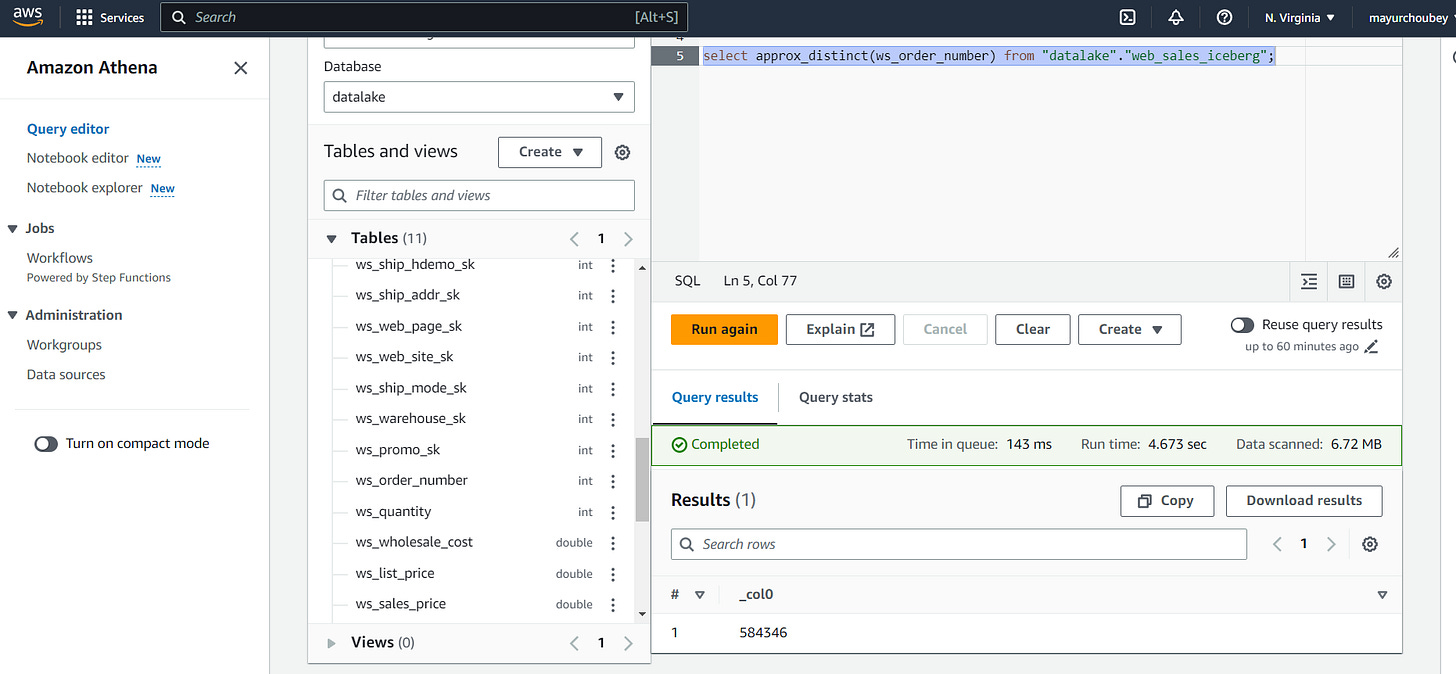Click the Run again button
The width and height of the screenshot is (1456, 674).
click(724, 329)
